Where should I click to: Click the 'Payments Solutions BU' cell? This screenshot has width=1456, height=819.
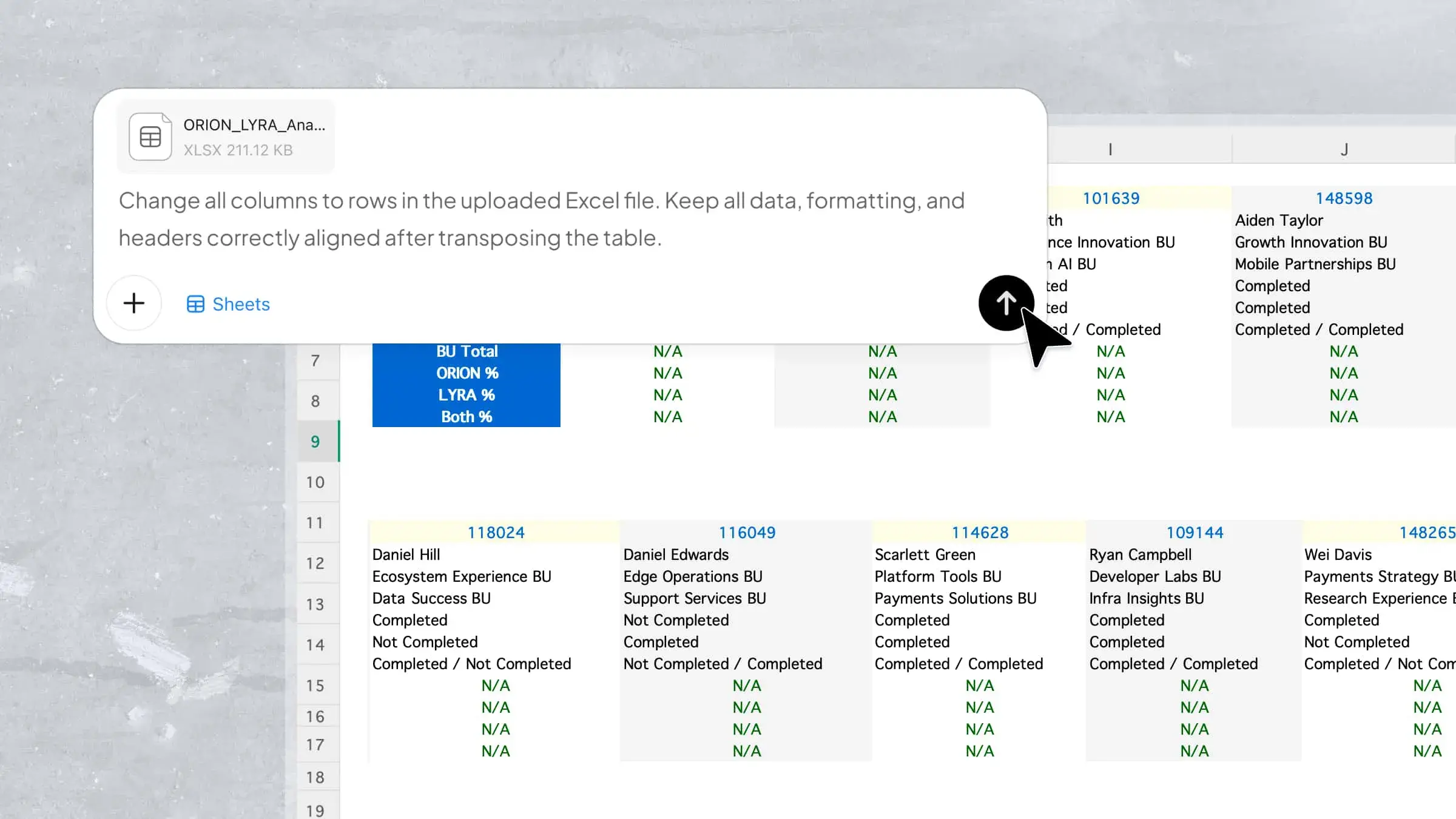(x=955, y=598)
